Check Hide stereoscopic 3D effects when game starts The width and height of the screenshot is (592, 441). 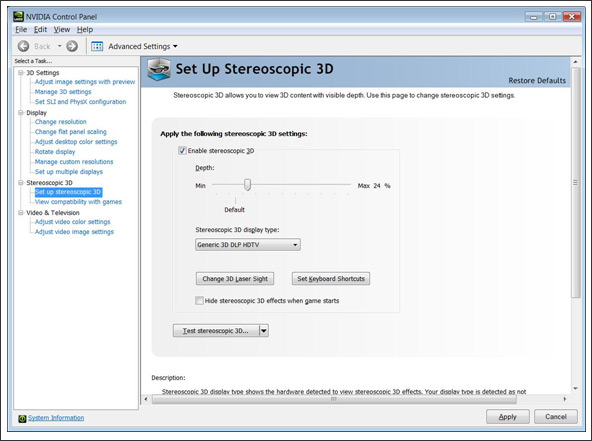click(199, 301)
